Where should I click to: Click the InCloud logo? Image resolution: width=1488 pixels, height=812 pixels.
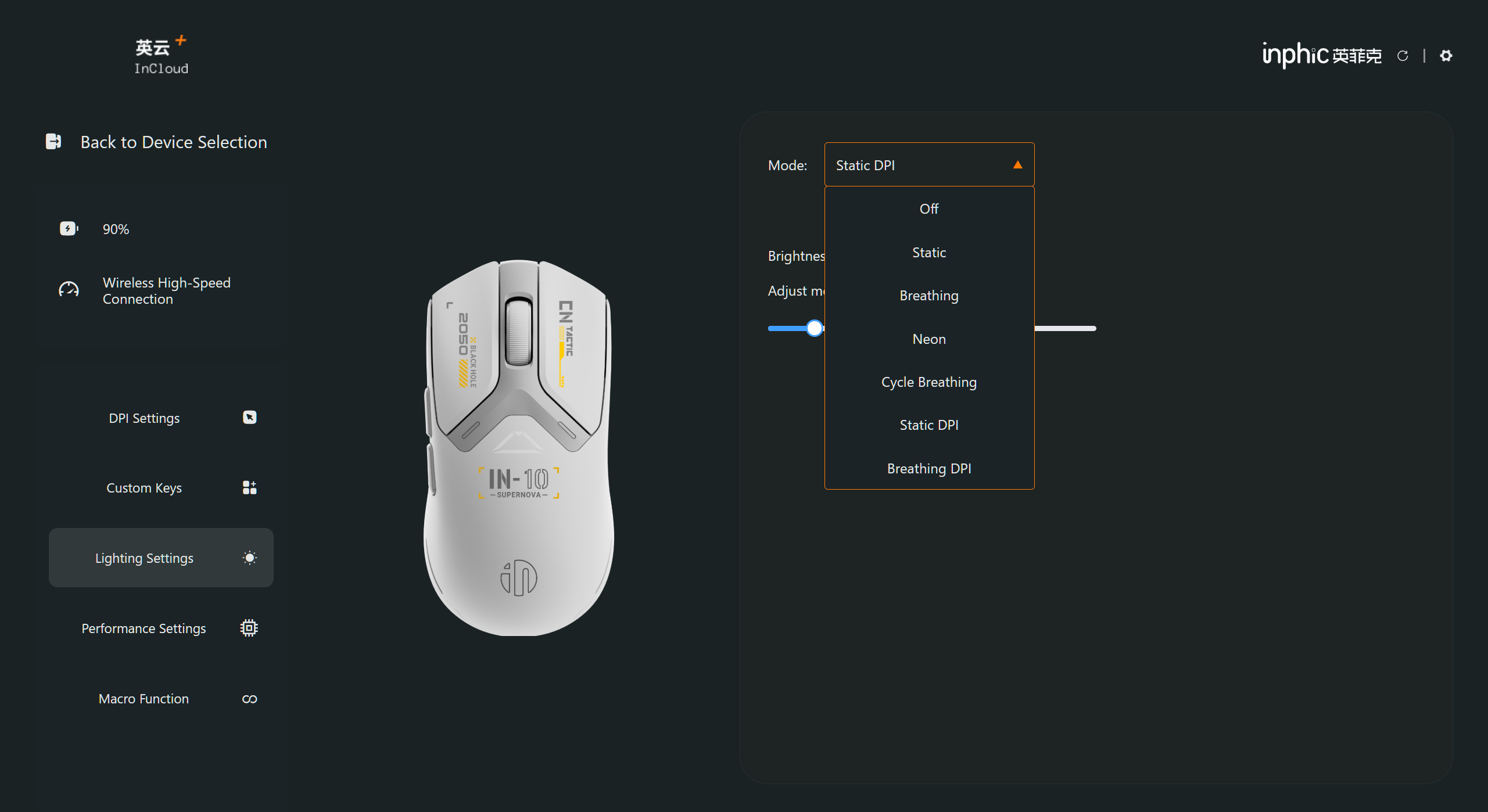(x=161, y=56)
